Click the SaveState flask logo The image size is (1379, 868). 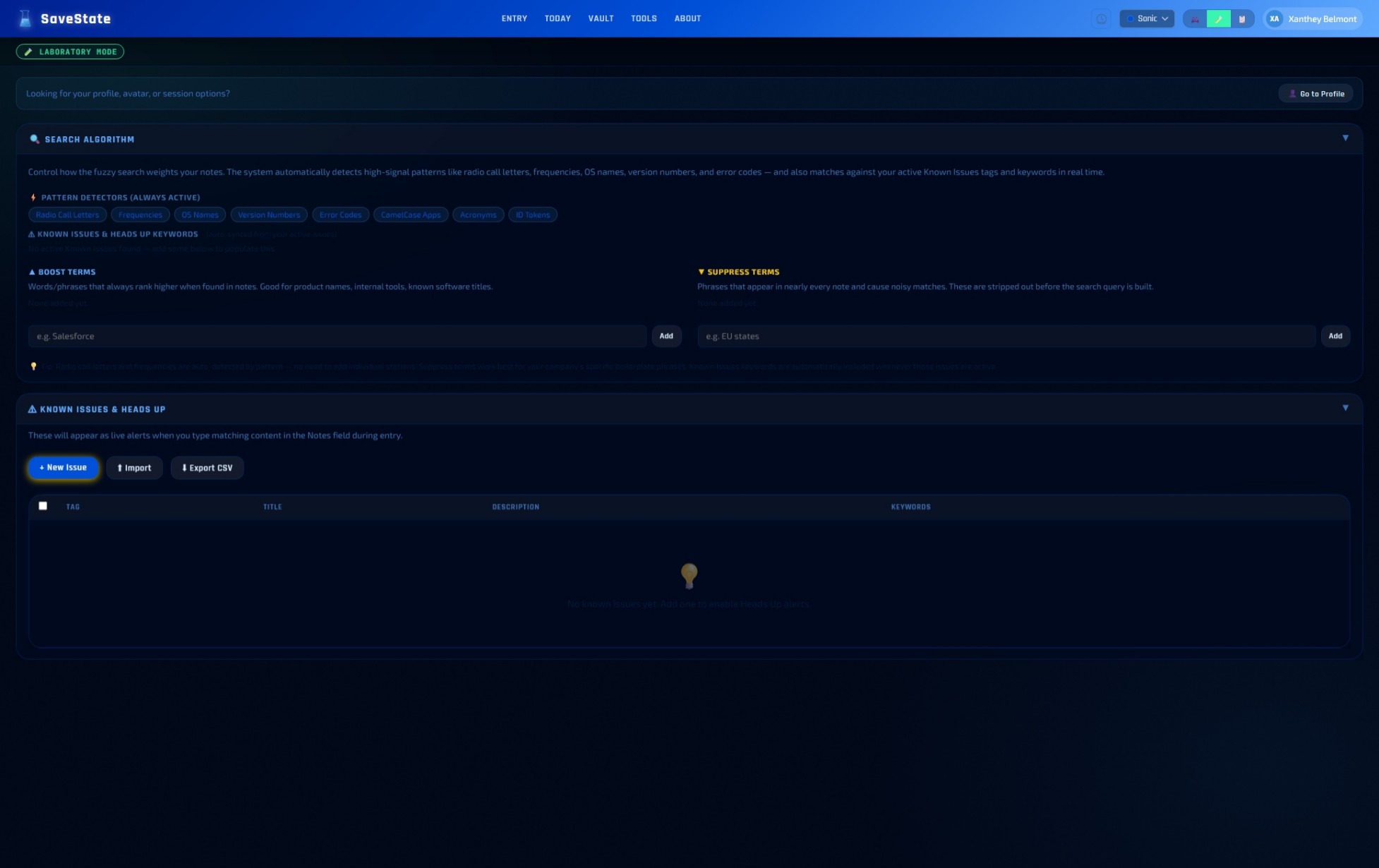pos(25,18)
